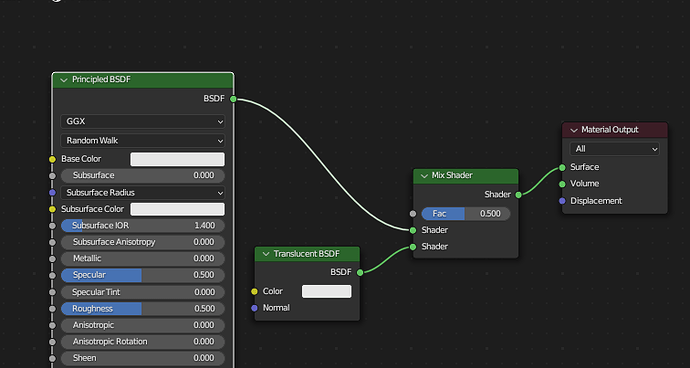Click the Anisotropic input socket
Screen dimensions: 690x368
coord(52,325)
